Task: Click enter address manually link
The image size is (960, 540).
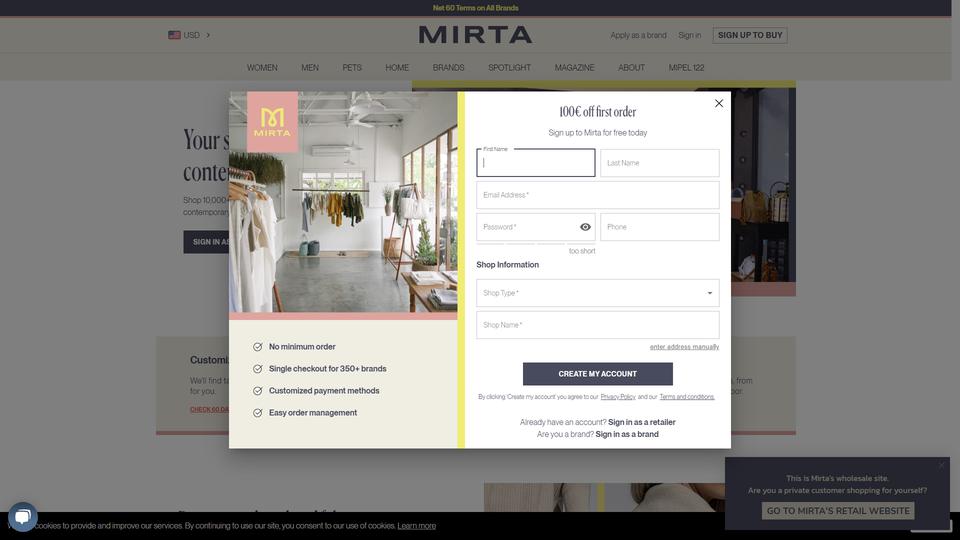Action: pyautogui.click(x=684, y=347)
